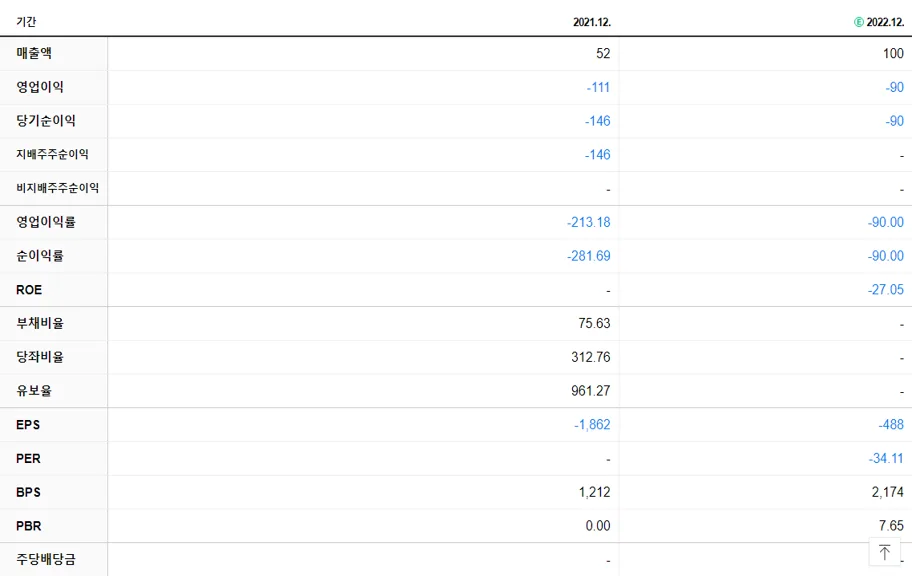Screen dimensions: 912x576
Task: Select the ROE row label
Action: coord(29,290)
